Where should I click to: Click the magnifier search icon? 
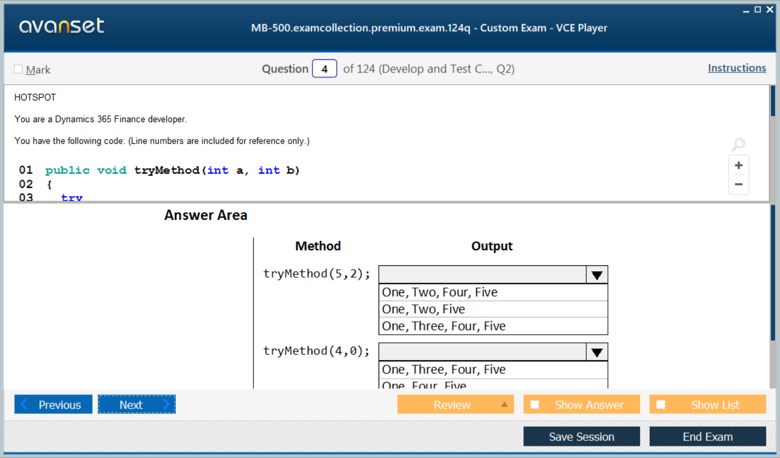738,144
